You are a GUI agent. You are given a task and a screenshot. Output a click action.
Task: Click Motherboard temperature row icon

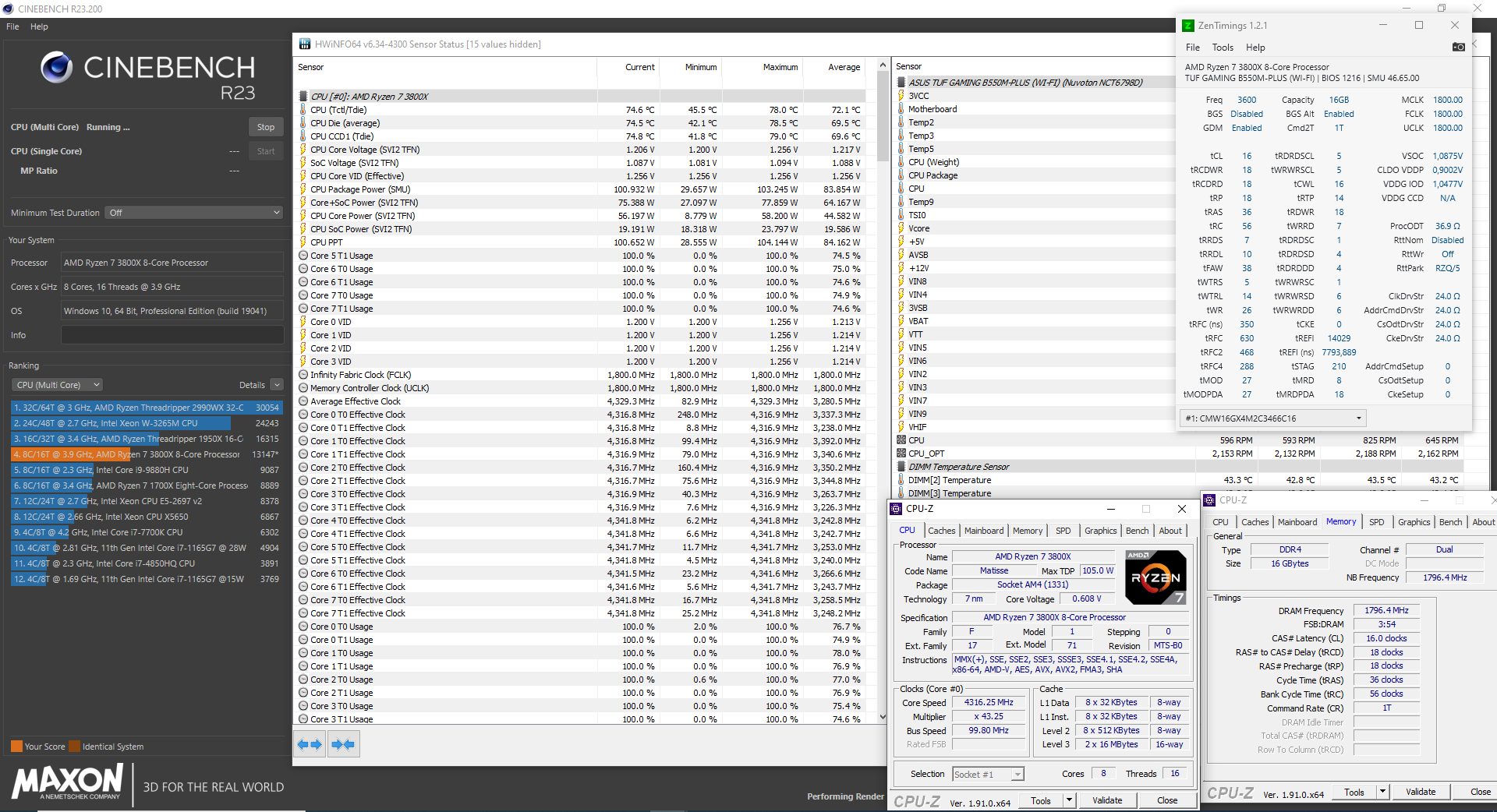click(901, 109)
